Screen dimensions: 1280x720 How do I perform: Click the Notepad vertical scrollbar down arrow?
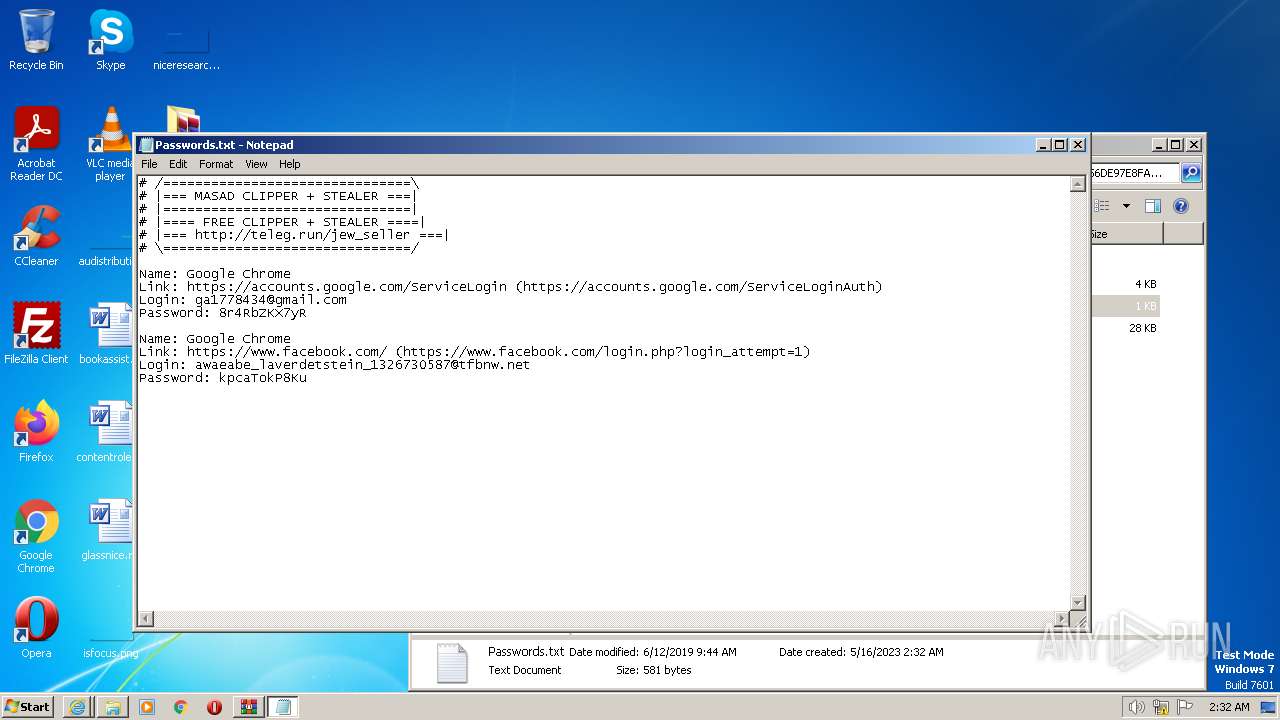coord(1077,603)
